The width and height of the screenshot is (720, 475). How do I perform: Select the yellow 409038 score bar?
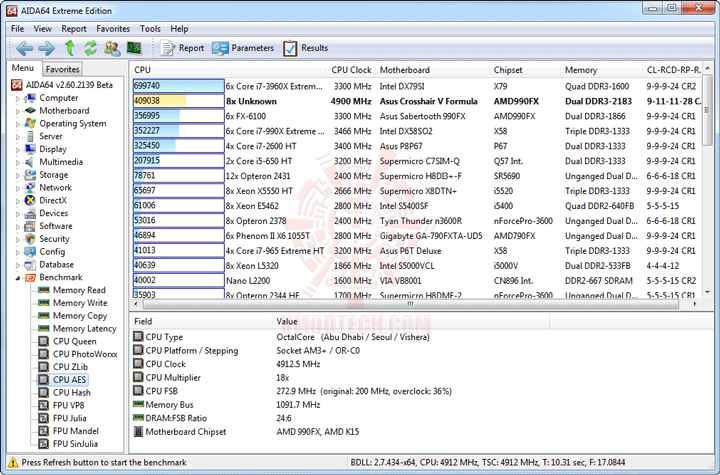(179, 101)
